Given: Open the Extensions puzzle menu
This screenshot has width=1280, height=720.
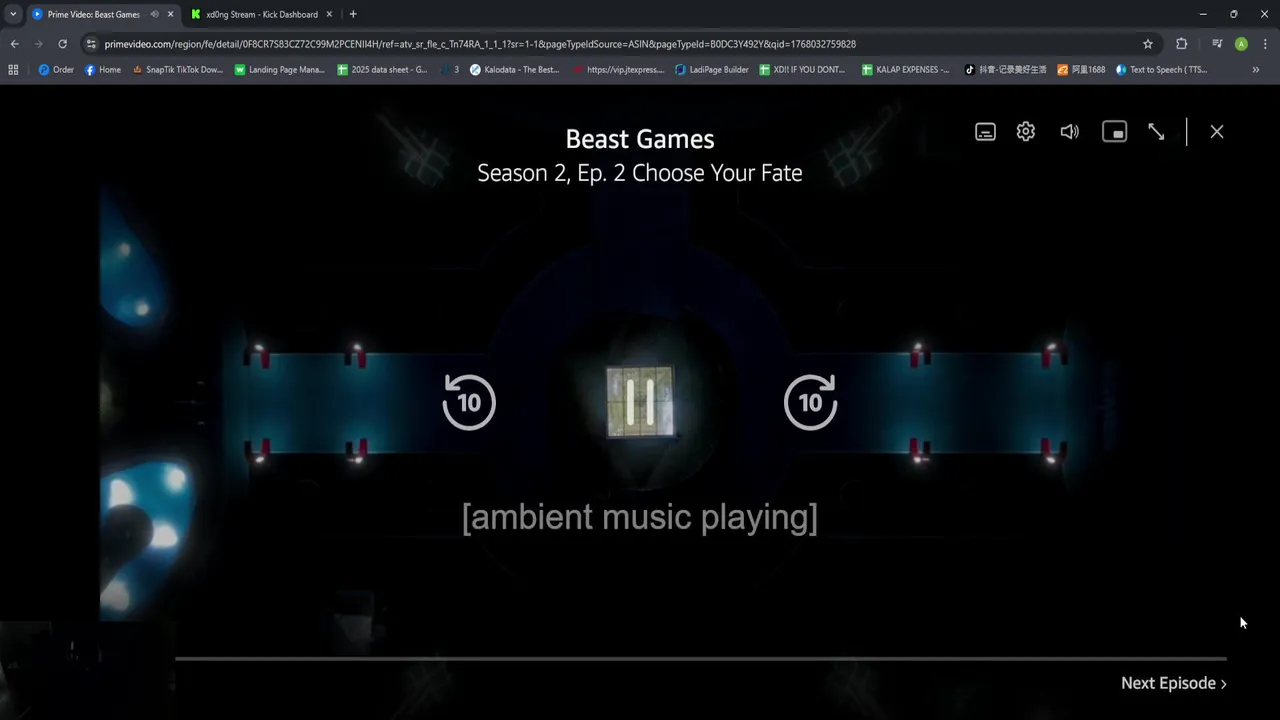Looking at the screenshot, I should click(1181, 44).
